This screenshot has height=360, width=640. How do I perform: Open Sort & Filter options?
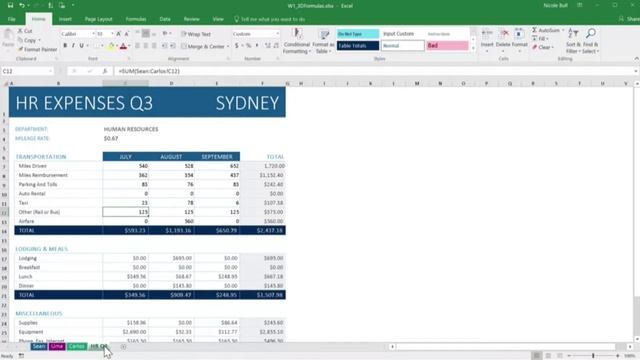(x=573, y=41)
